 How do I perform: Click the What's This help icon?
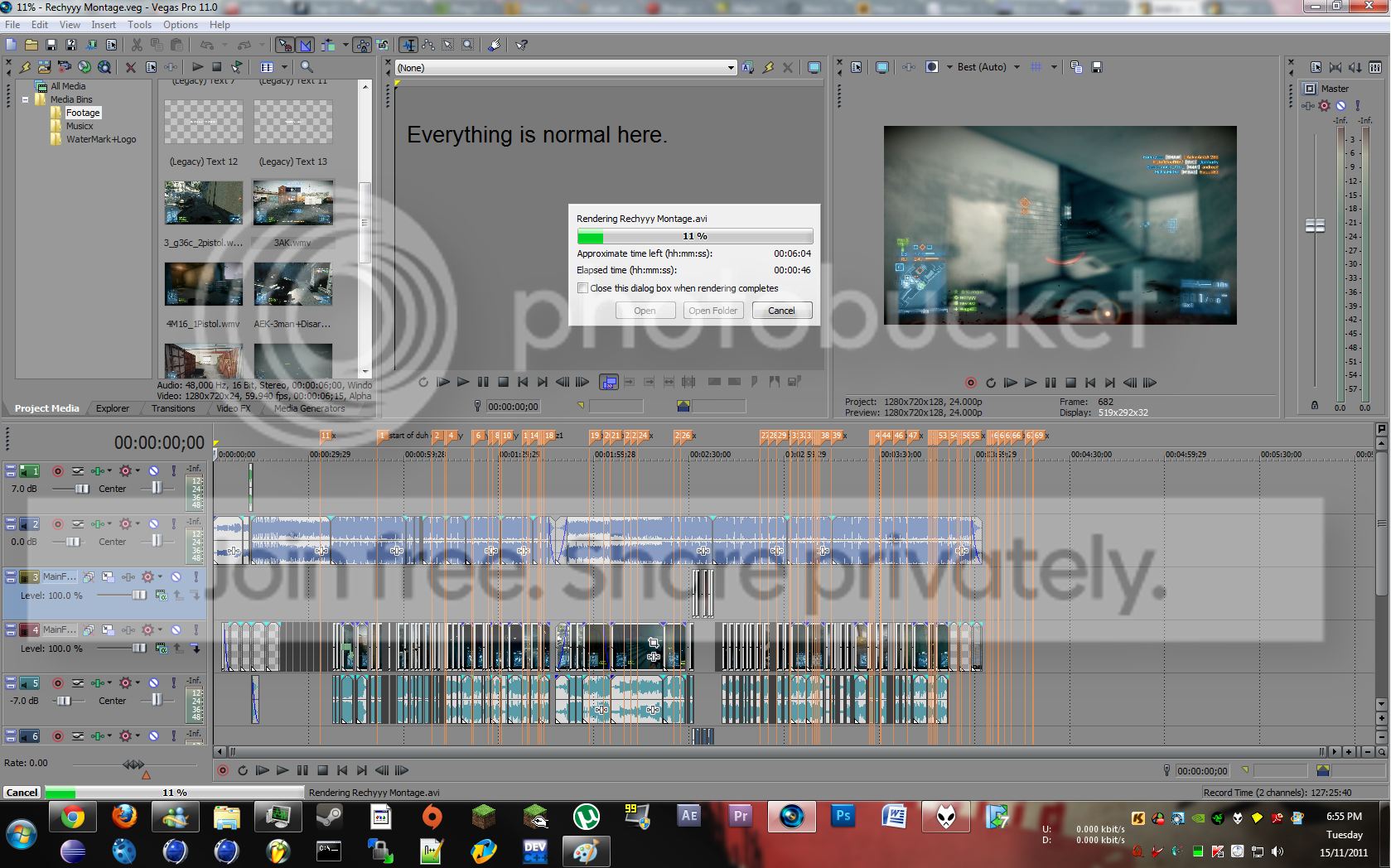coord(521,45)
